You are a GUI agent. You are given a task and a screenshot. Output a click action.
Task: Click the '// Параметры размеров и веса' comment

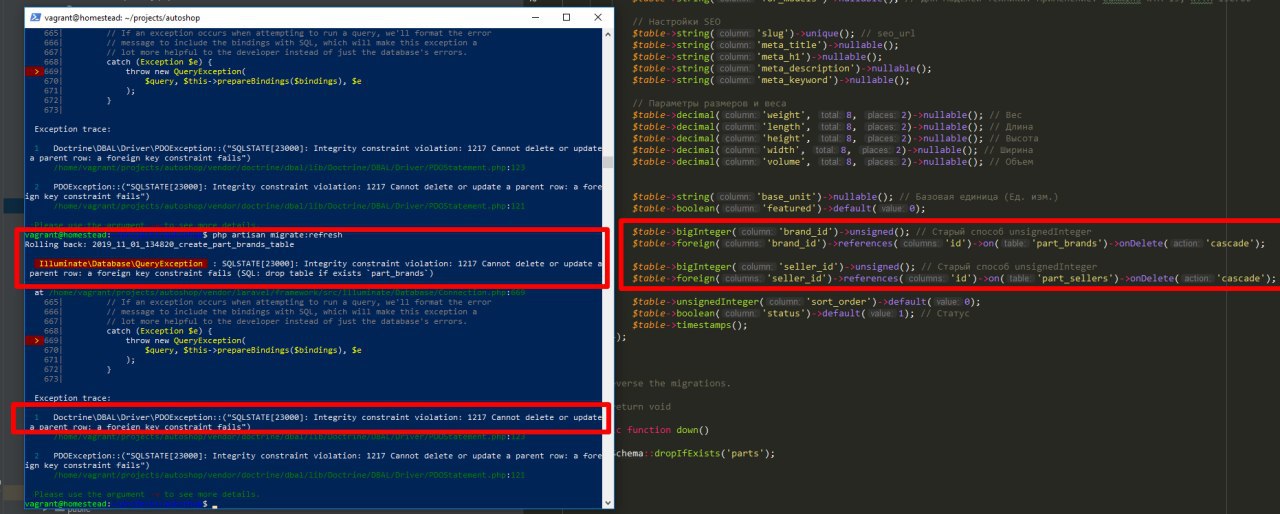click(x=709, y=104)
